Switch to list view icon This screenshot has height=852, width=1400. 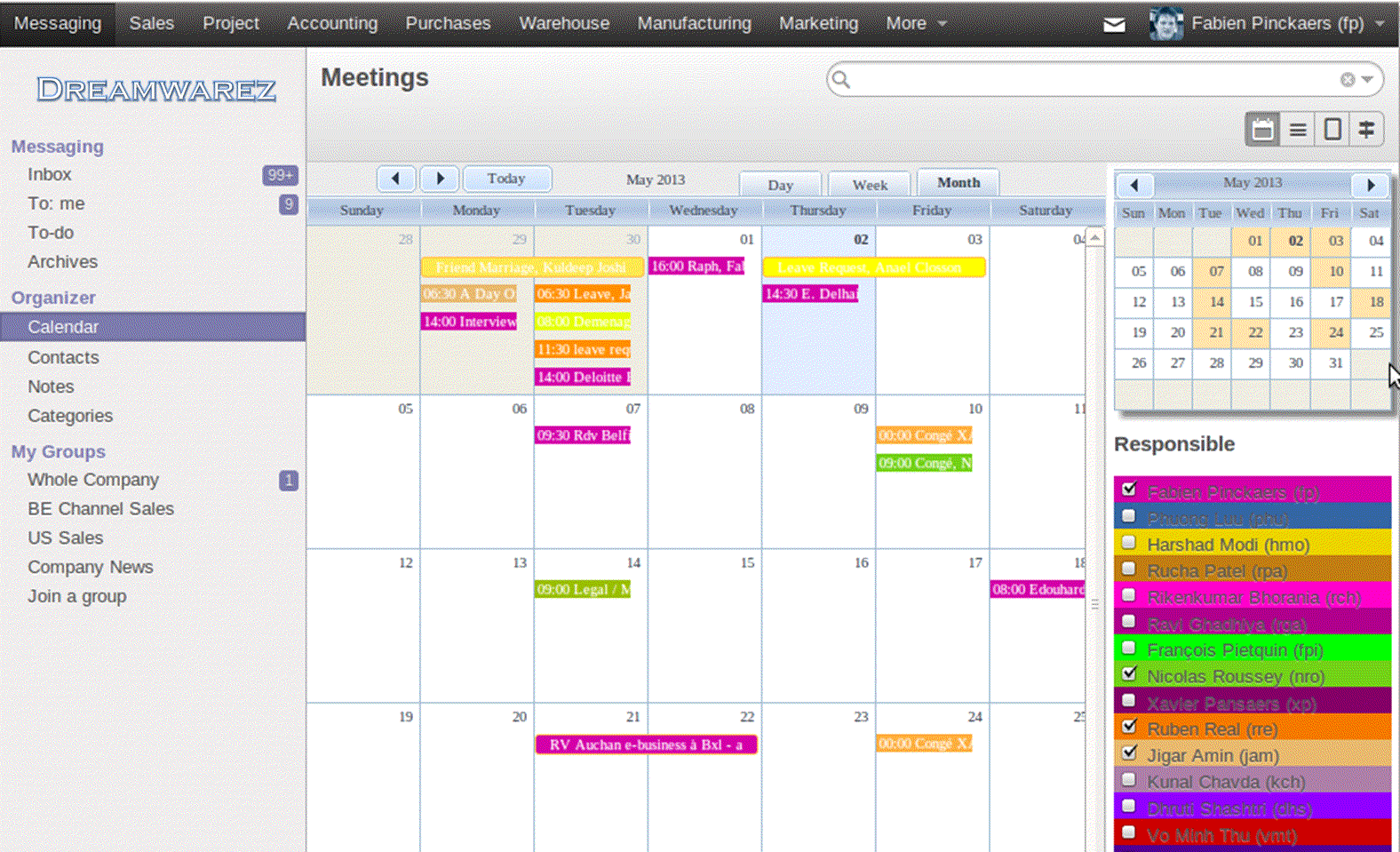1298,130
